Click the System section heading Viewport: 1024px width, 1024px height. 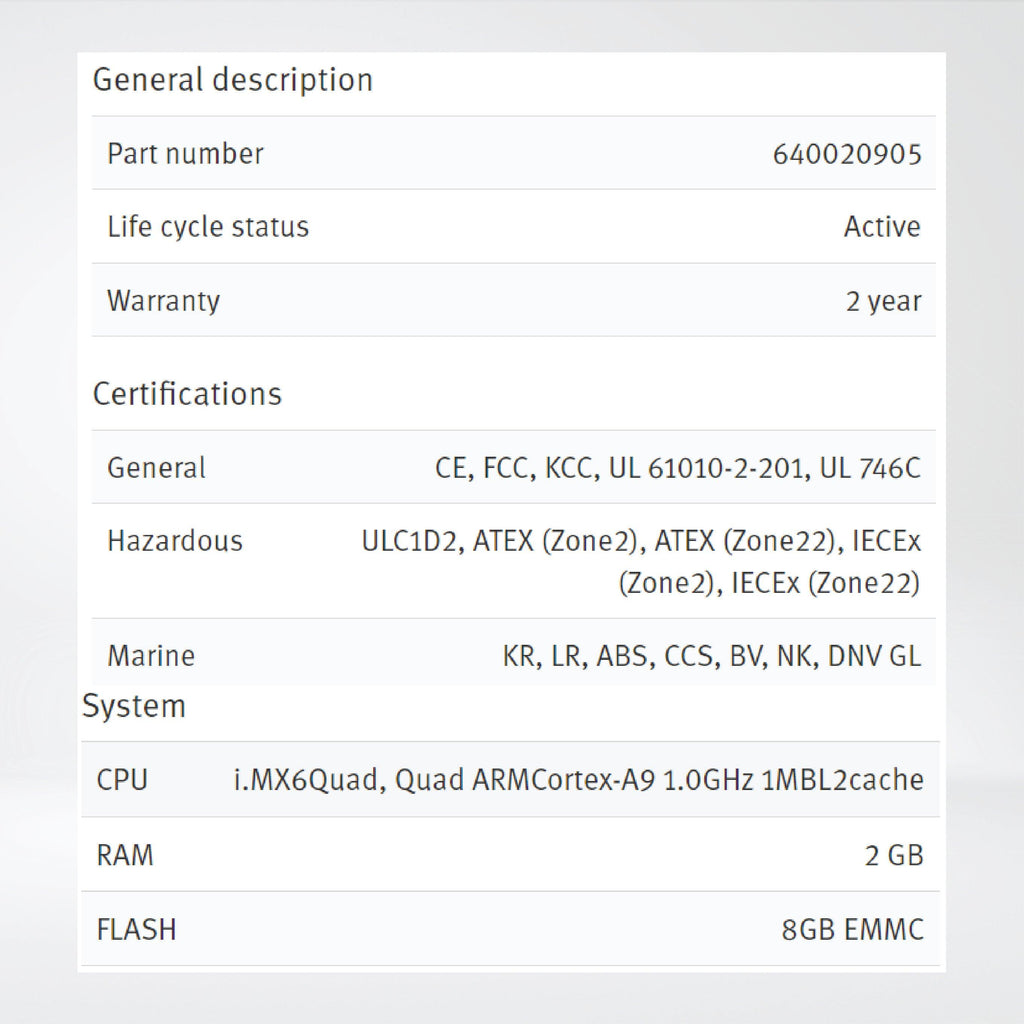[x=134, y=707]
